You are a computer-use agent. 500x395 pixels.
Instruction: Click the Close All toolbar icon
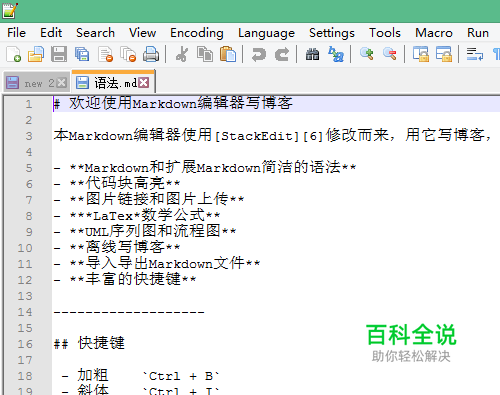point(128,54)
